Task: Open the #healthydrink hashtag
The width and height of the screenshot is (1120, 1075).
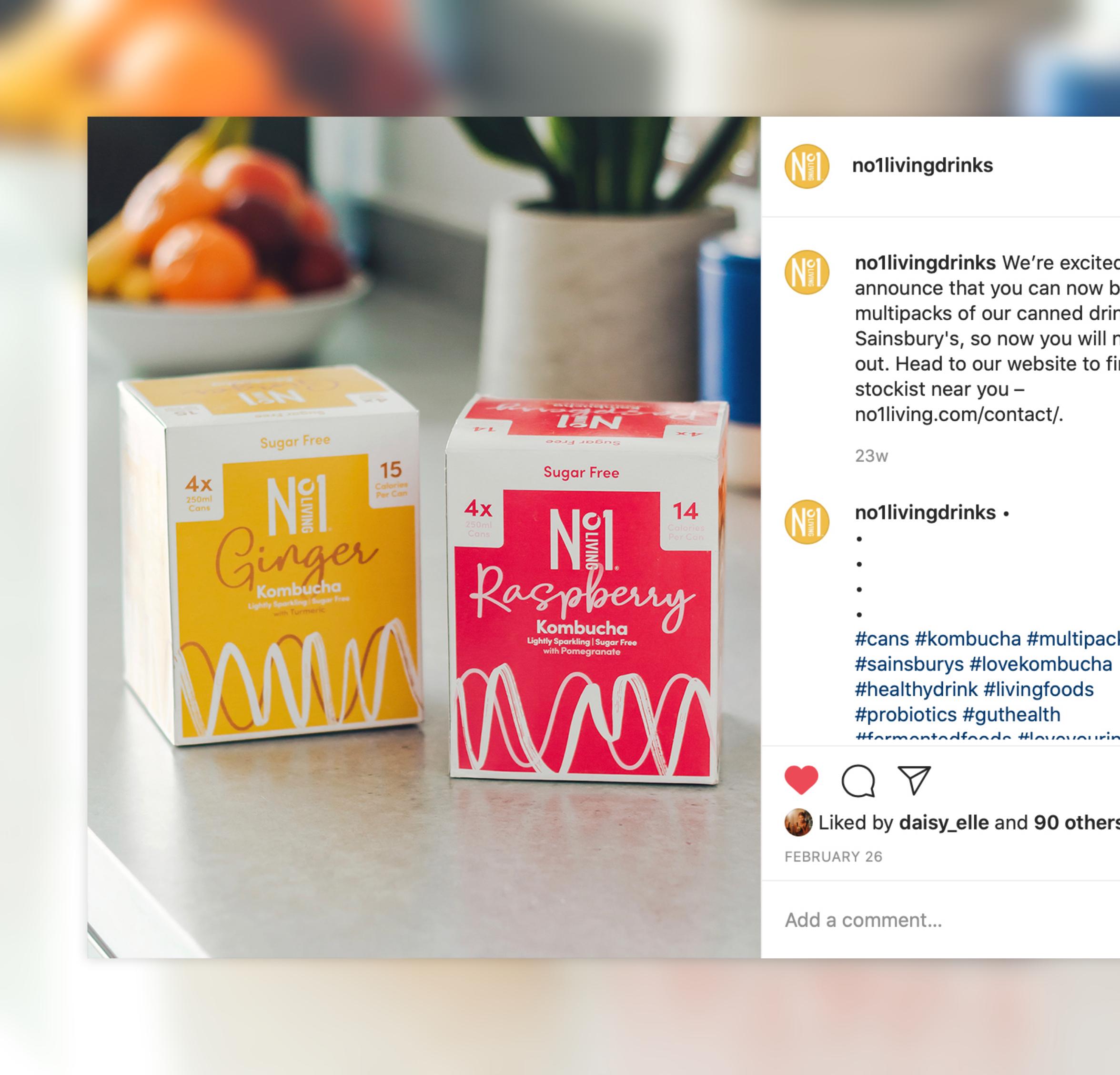Action: [916, 689]
